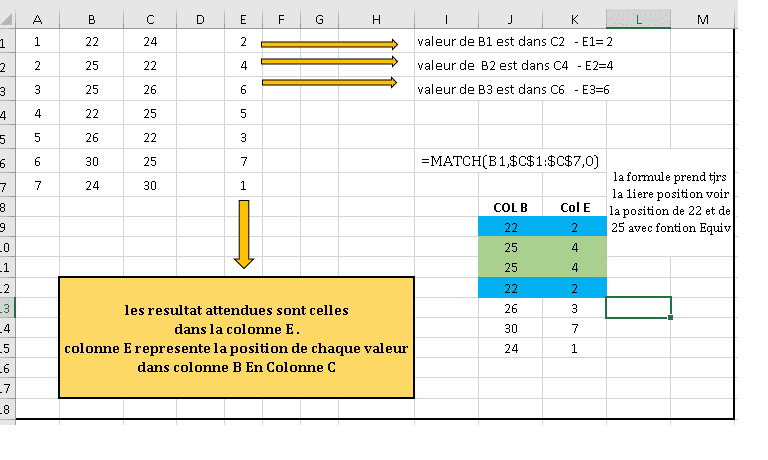
Task: Select the column B header
Action: point(92,19)
